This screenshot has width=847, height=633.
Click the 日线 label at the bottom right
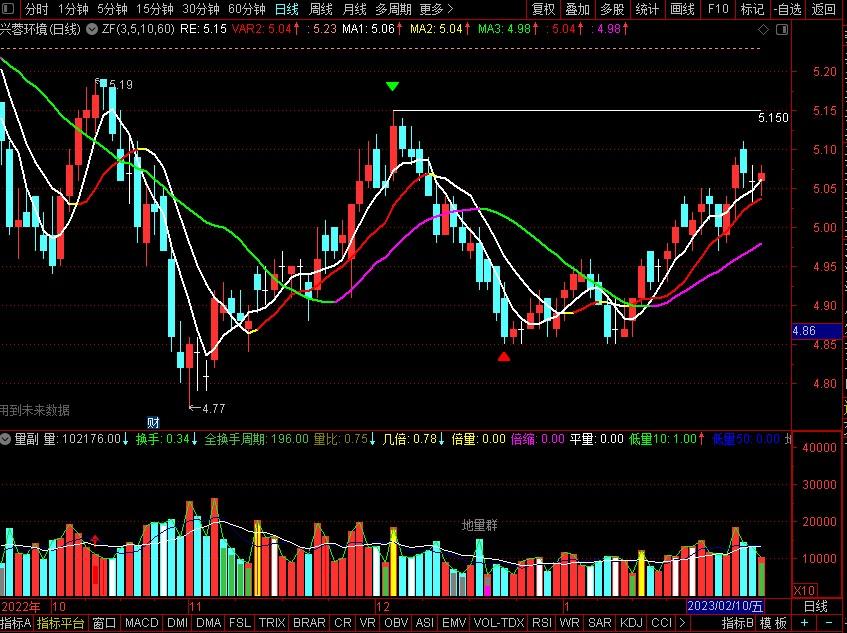[x=816, y=606]
